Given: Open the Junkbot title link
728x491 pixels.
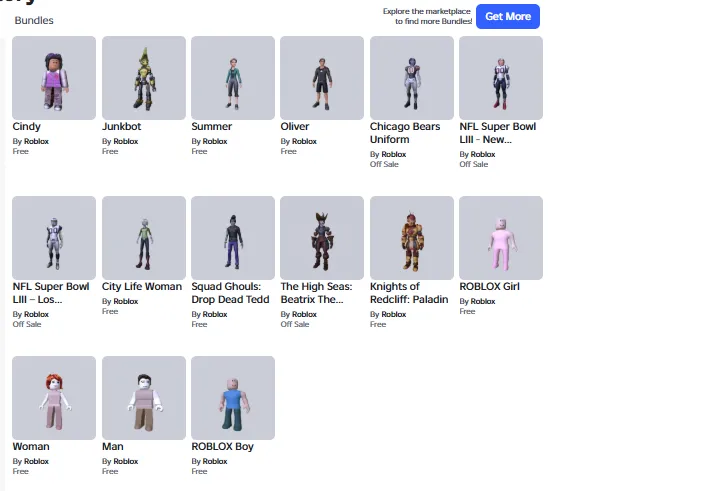Looking at the screenshot, I should coord(122,126).
